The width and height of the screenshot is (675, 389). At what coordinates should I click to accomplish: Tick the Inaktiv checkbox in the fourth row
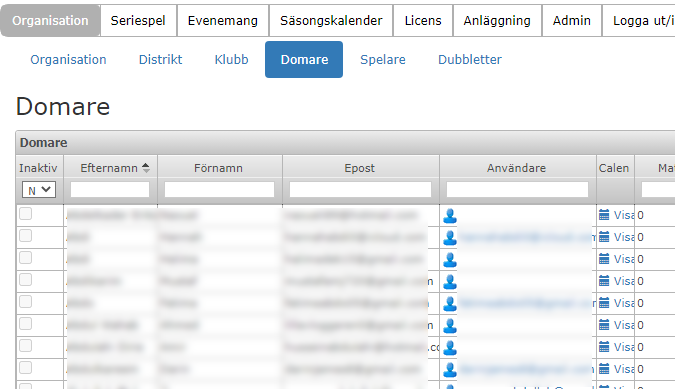tap(25, 279)
